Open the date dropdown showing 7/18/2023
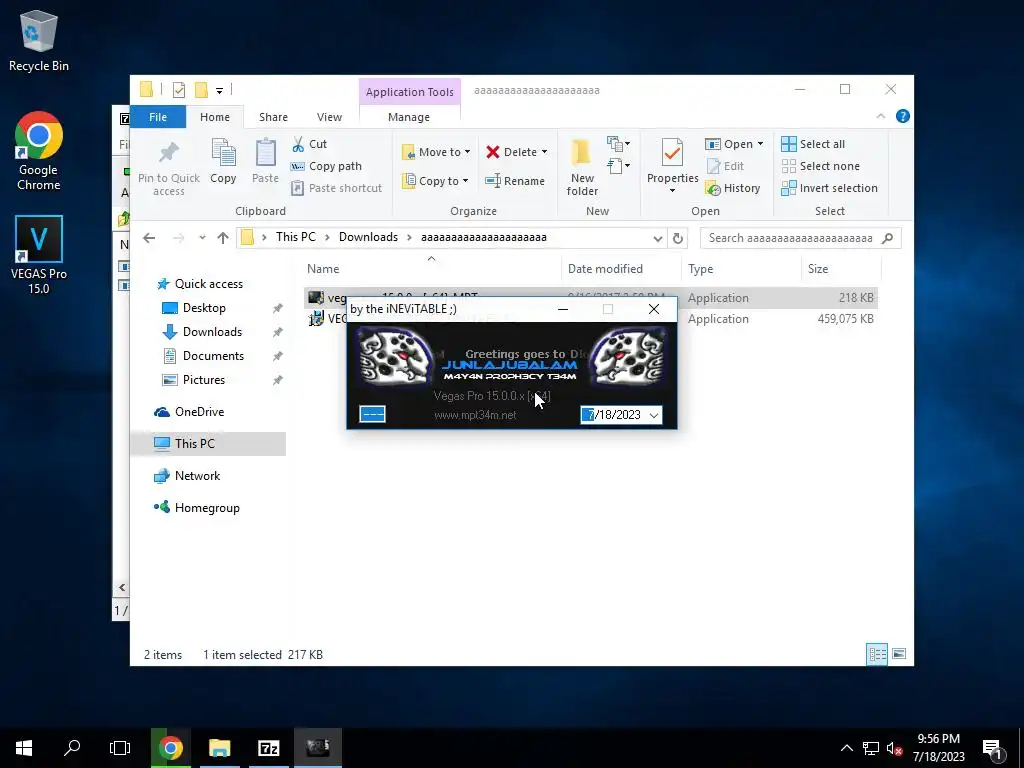This screenshot has height=768, width=1024. point(654,415)
